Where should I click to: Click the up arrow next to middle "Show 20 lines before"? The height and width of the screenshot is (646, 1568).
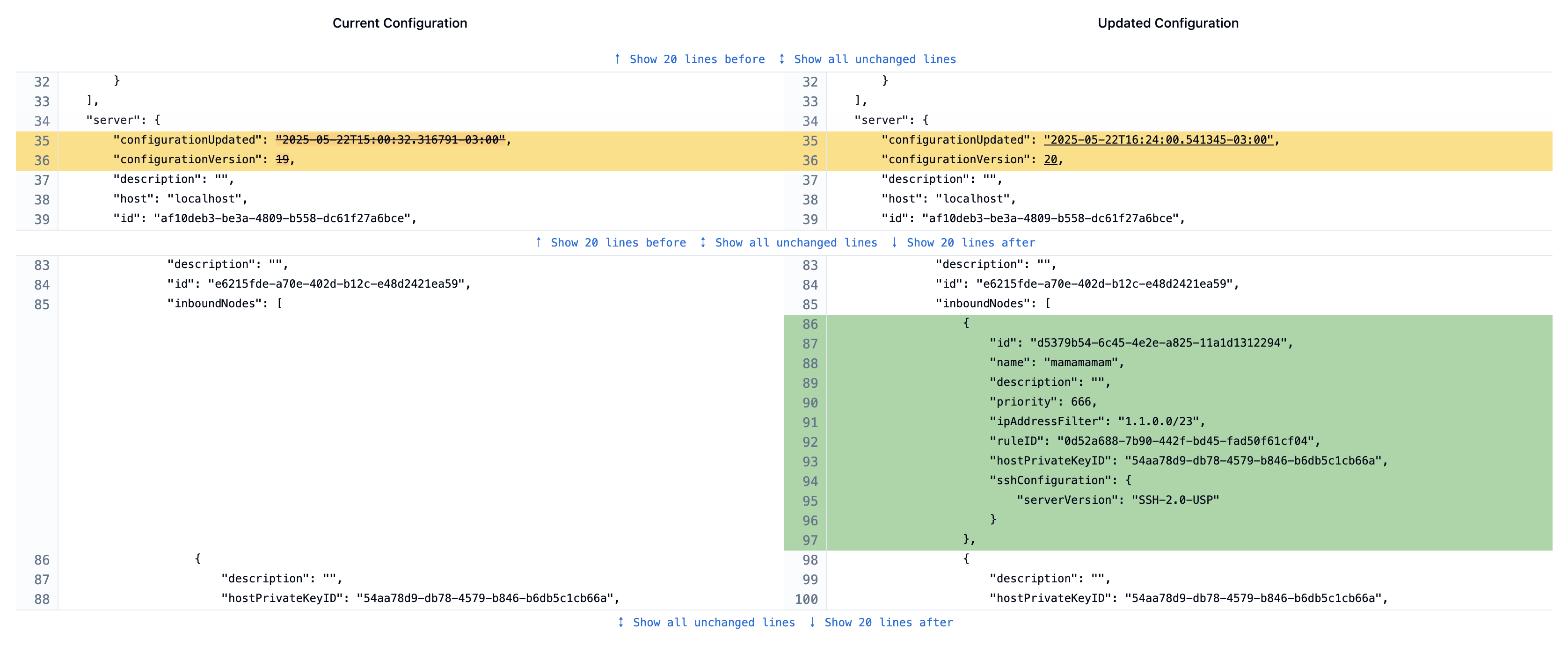[538, 242]
